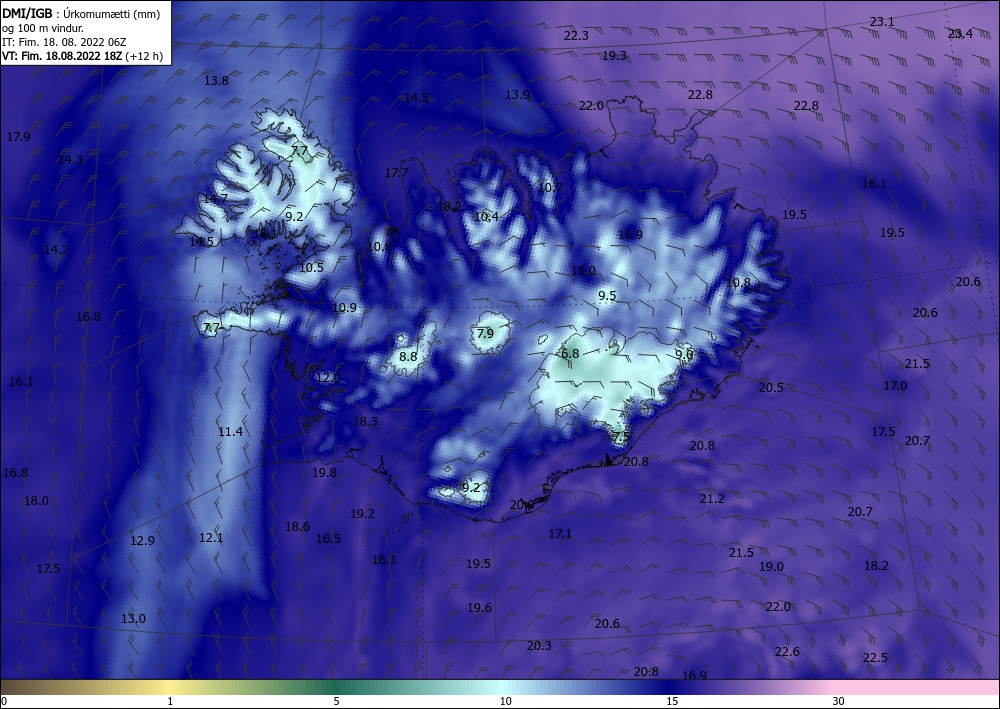Select the 12.1 value
The image size is (1000, 709).
click(x=211, y=537)
